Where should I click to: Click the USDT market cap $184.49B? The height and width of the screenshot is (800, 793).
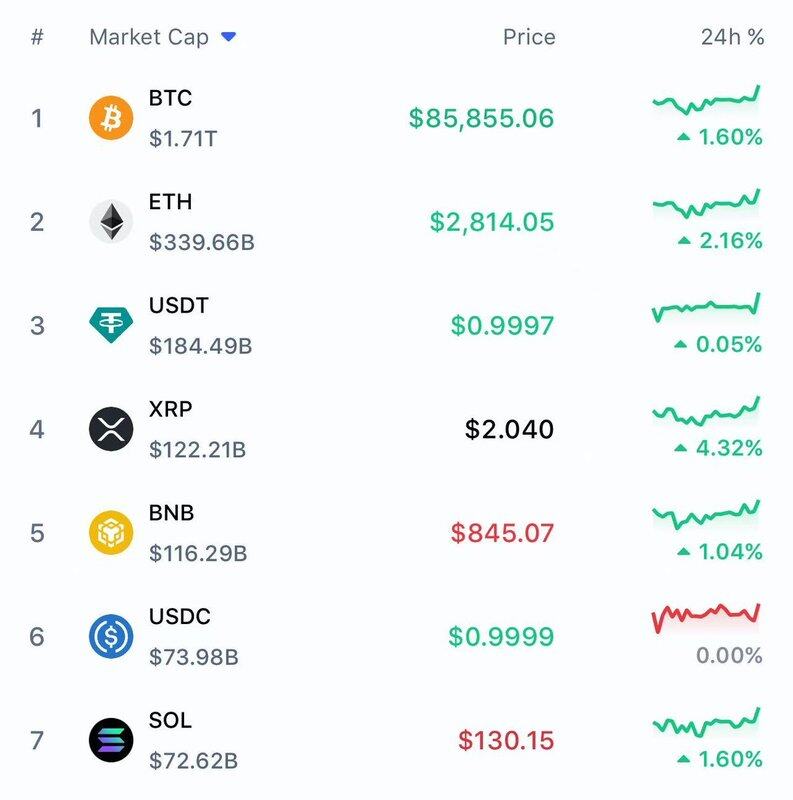[200, 346]
